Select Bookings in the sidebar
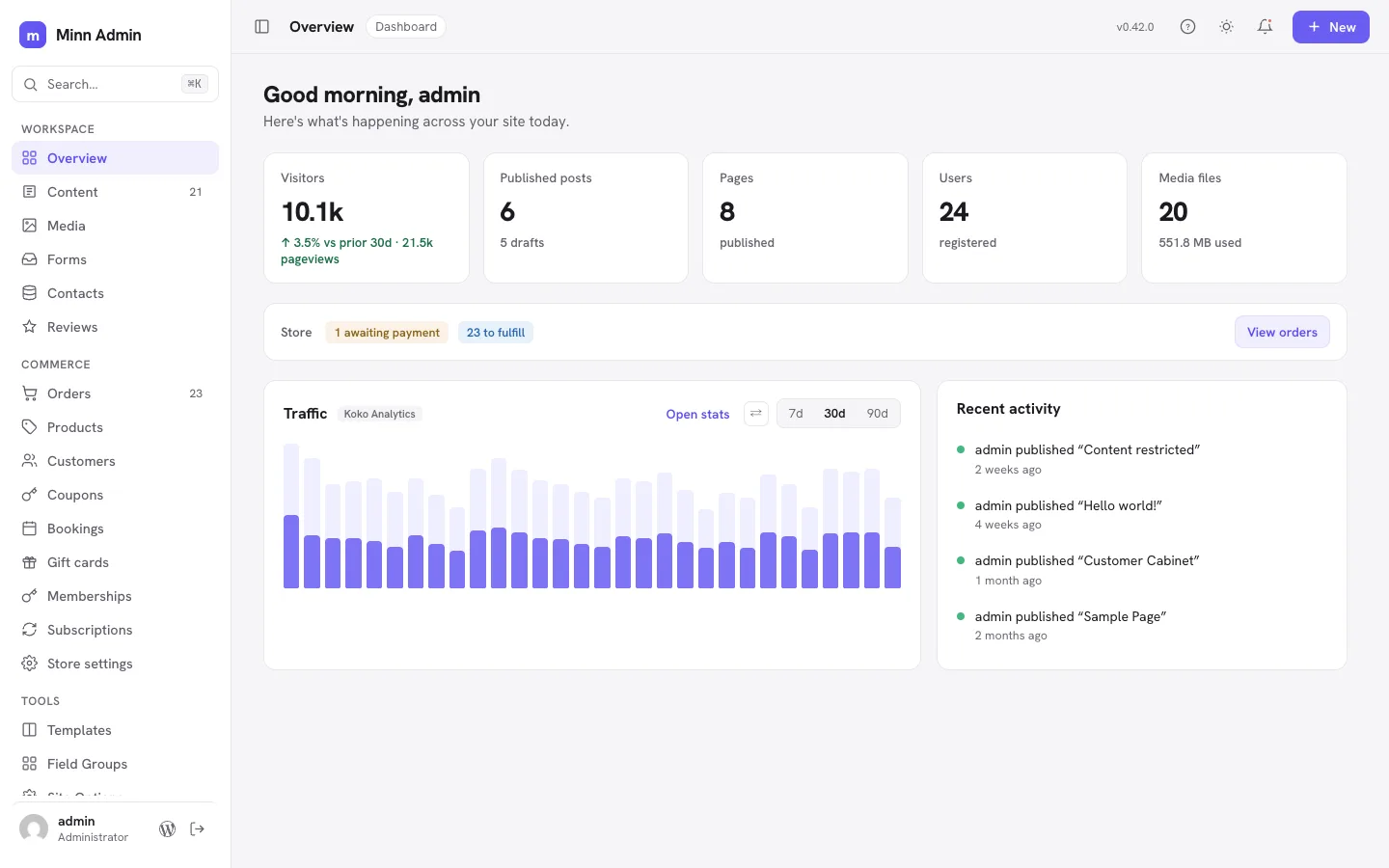Image resolution: width=1389 pixels, height=868 pixels. [115, 529]
